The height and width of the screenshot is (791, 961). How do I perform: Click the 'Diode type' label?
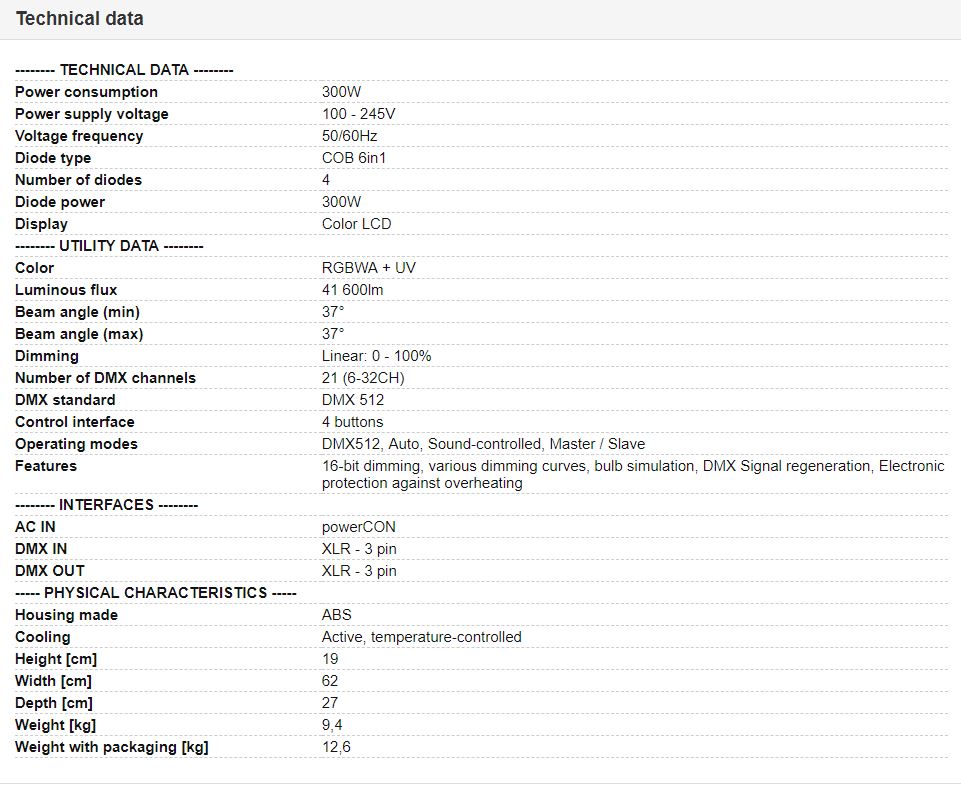53,158
